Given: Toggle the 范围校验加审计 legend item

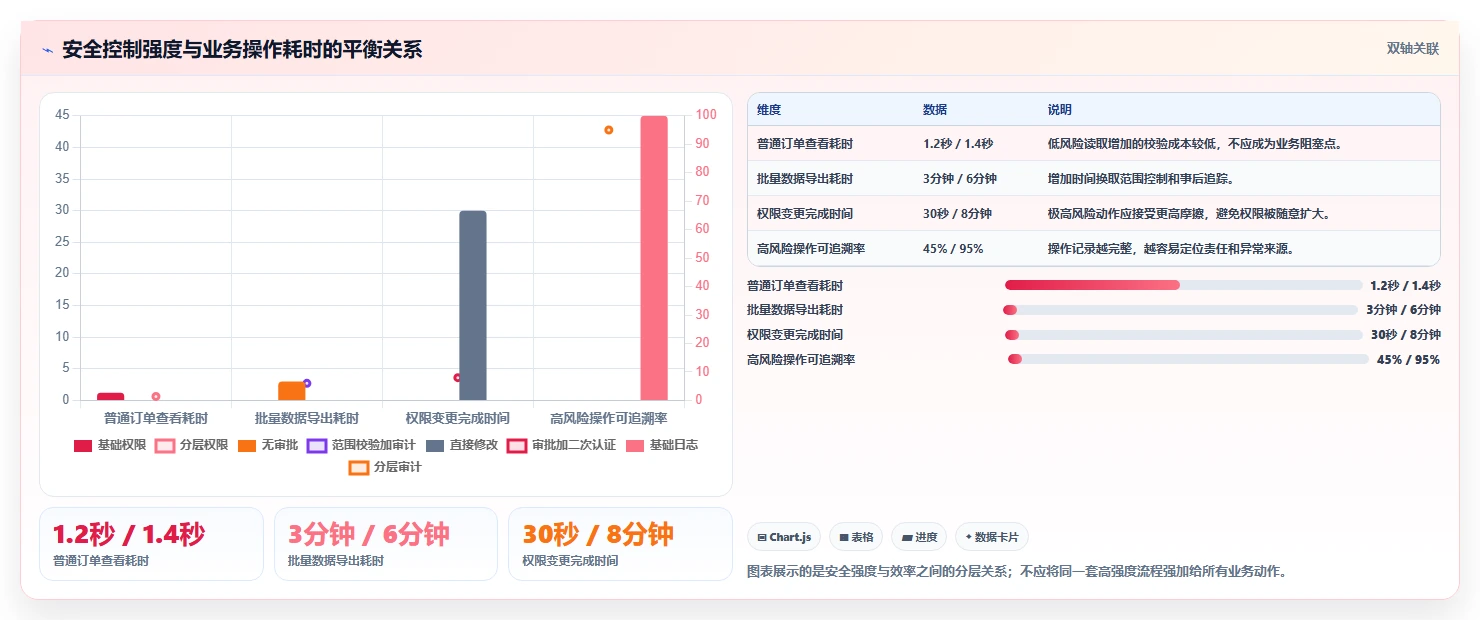Looking at the screenshot, I should tap(361, 445).
